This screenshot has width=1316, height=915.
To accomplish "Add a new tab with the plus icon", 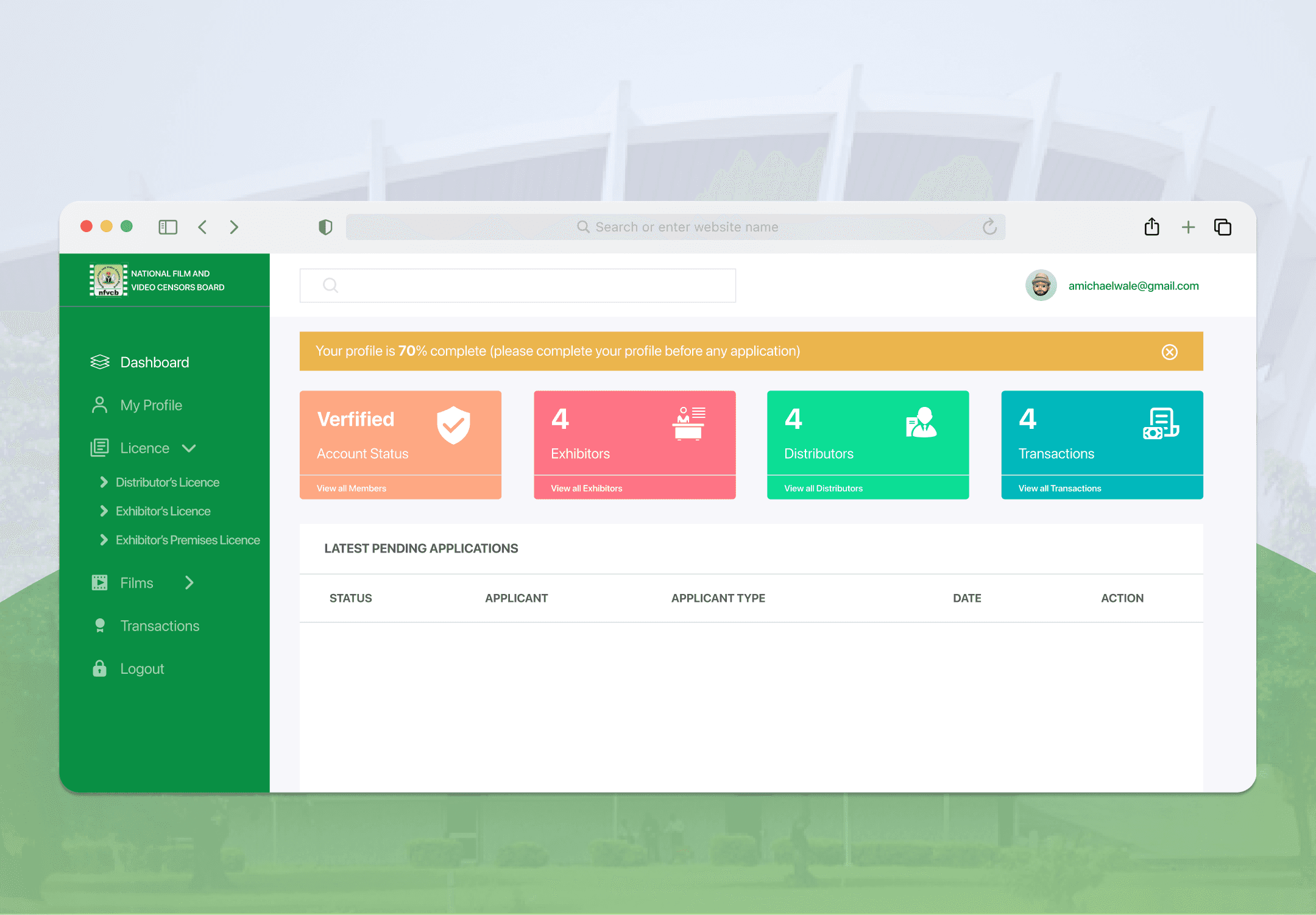I will tap(1188, 227).
